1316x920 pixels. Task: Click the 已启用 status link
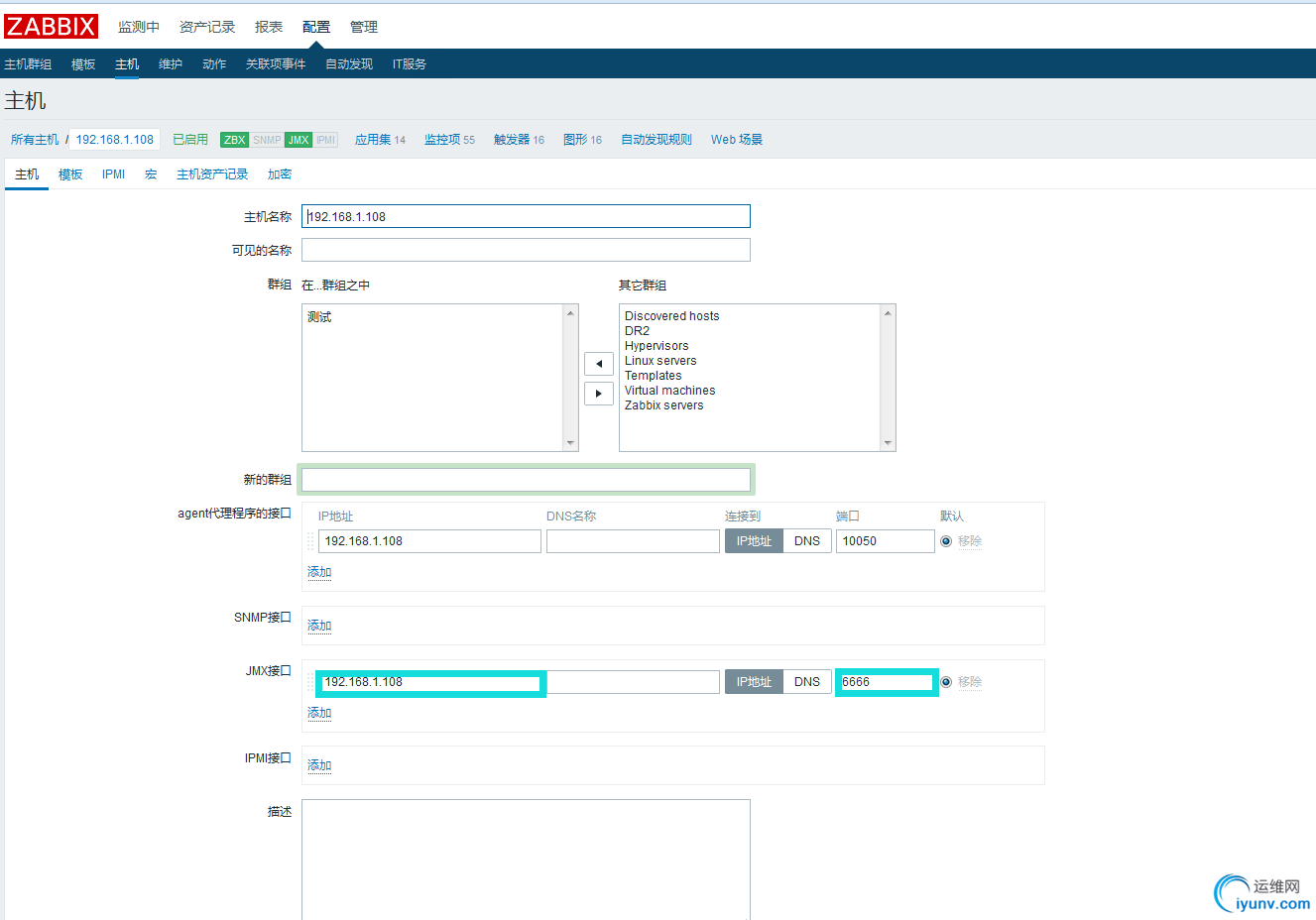point(190,140)
